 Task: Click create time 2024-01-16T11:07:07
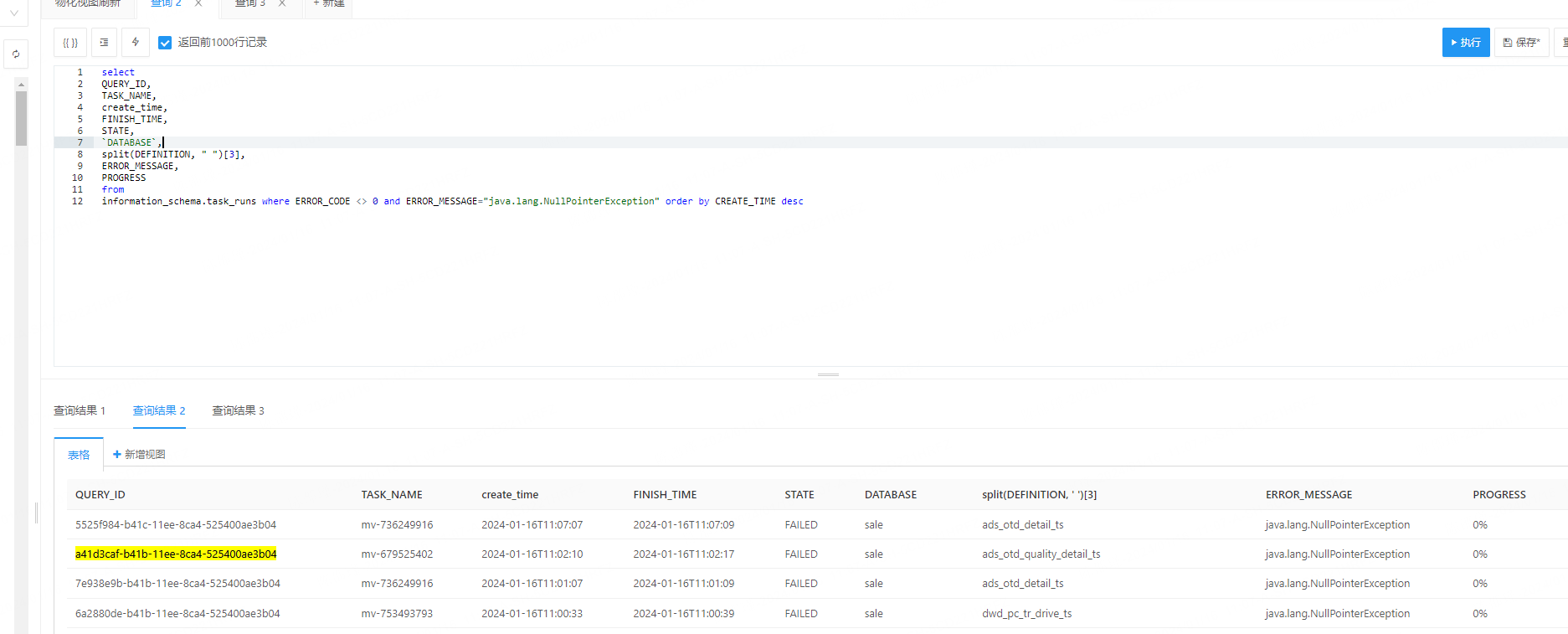click(x=532, y=525)
